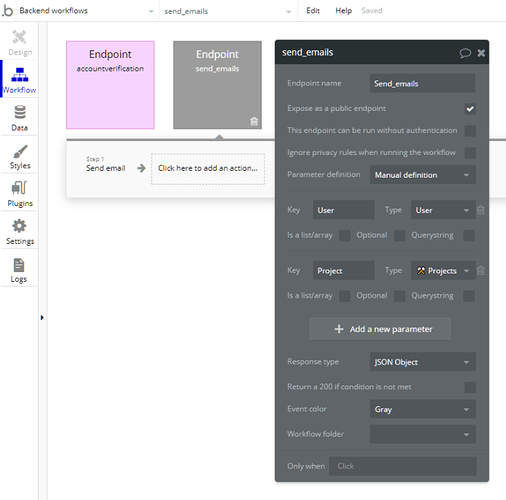Viewport: 506px width, 500px height.
Task: Expand the Response type JSON Object dropdown
Action: (x=422, y=362)
